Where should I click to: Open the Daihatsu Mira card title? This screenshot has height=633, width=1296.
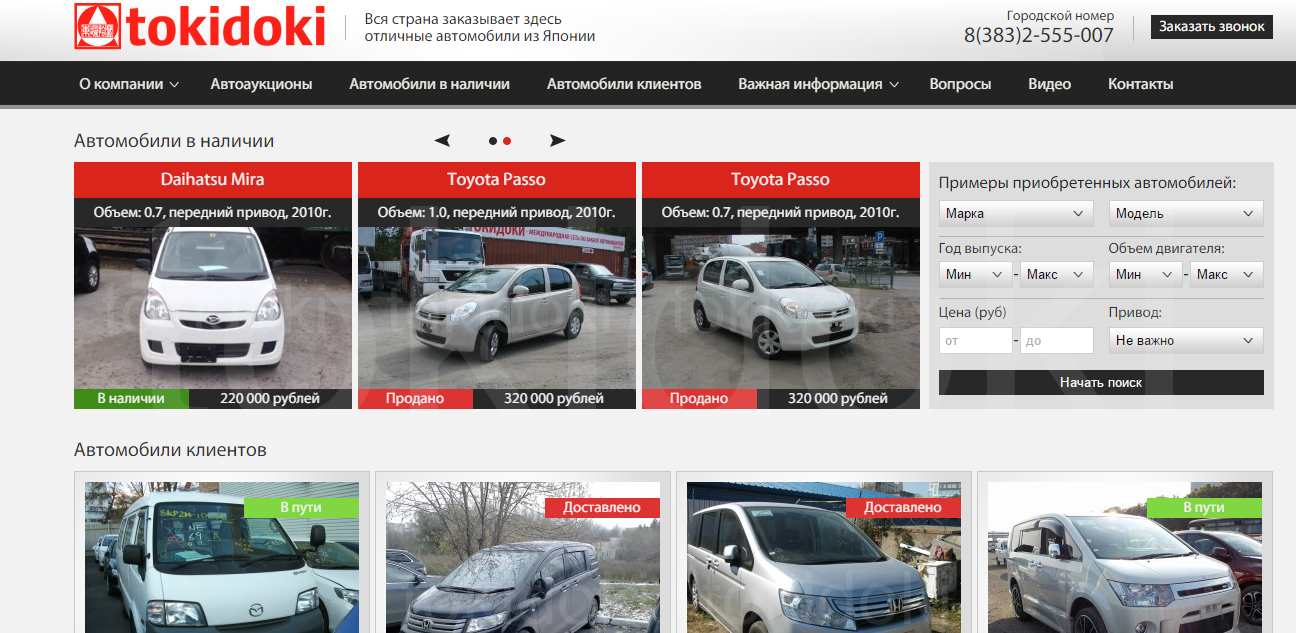pyautogui.click(x=213, y=180)
